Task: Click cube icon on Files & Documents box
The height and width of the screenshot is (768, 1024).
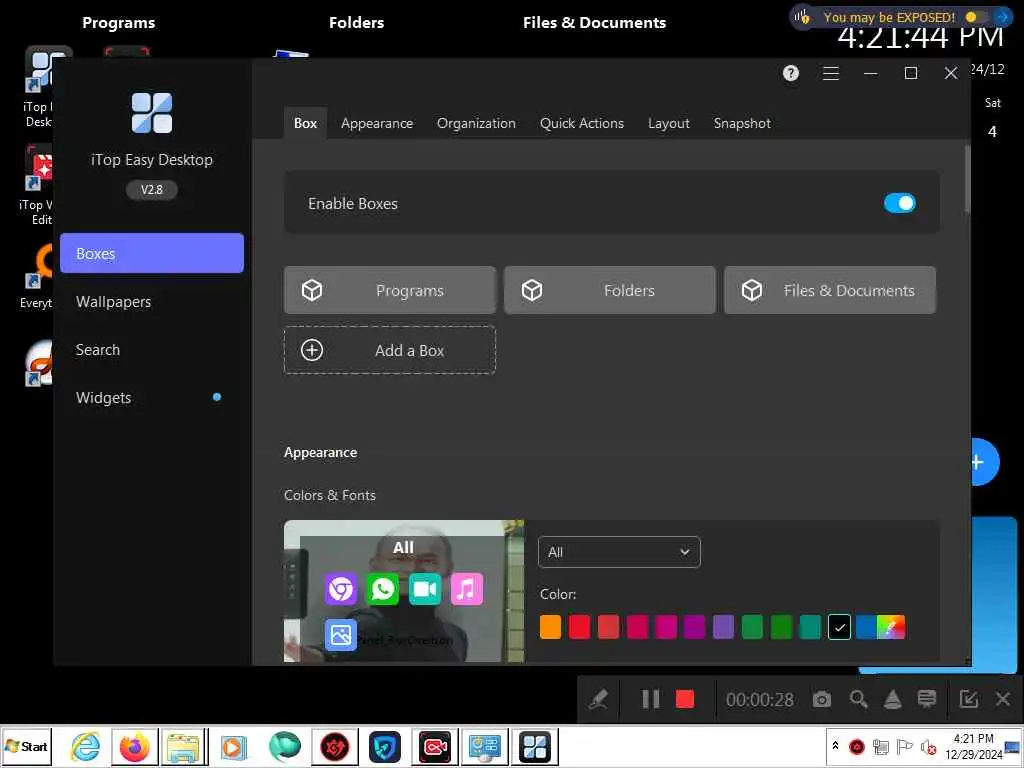Action: click(x=752, y=290)
